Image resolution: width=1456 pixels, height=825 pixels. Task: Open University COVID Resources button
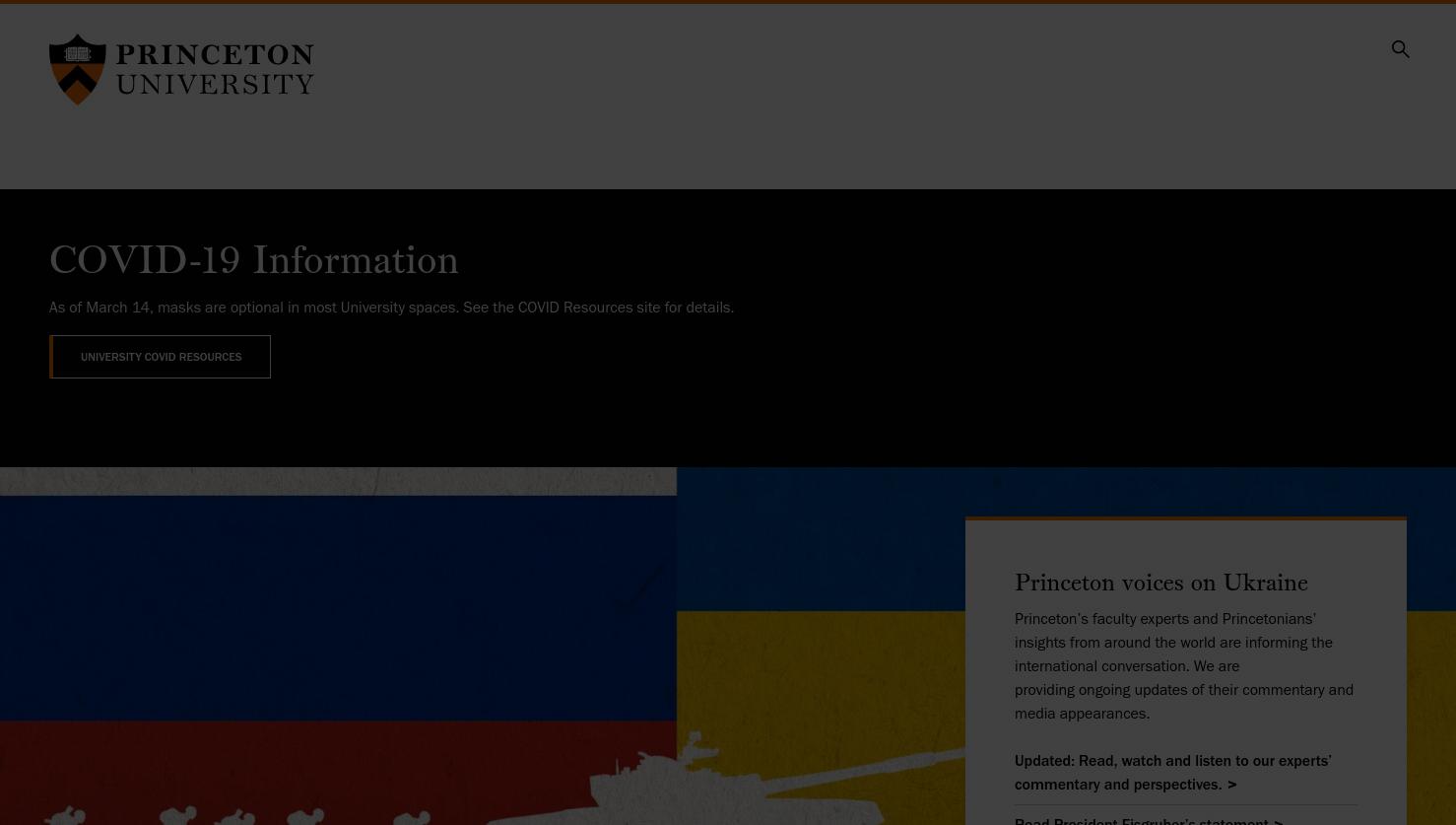pyautogui.click(x=161, y=357)
